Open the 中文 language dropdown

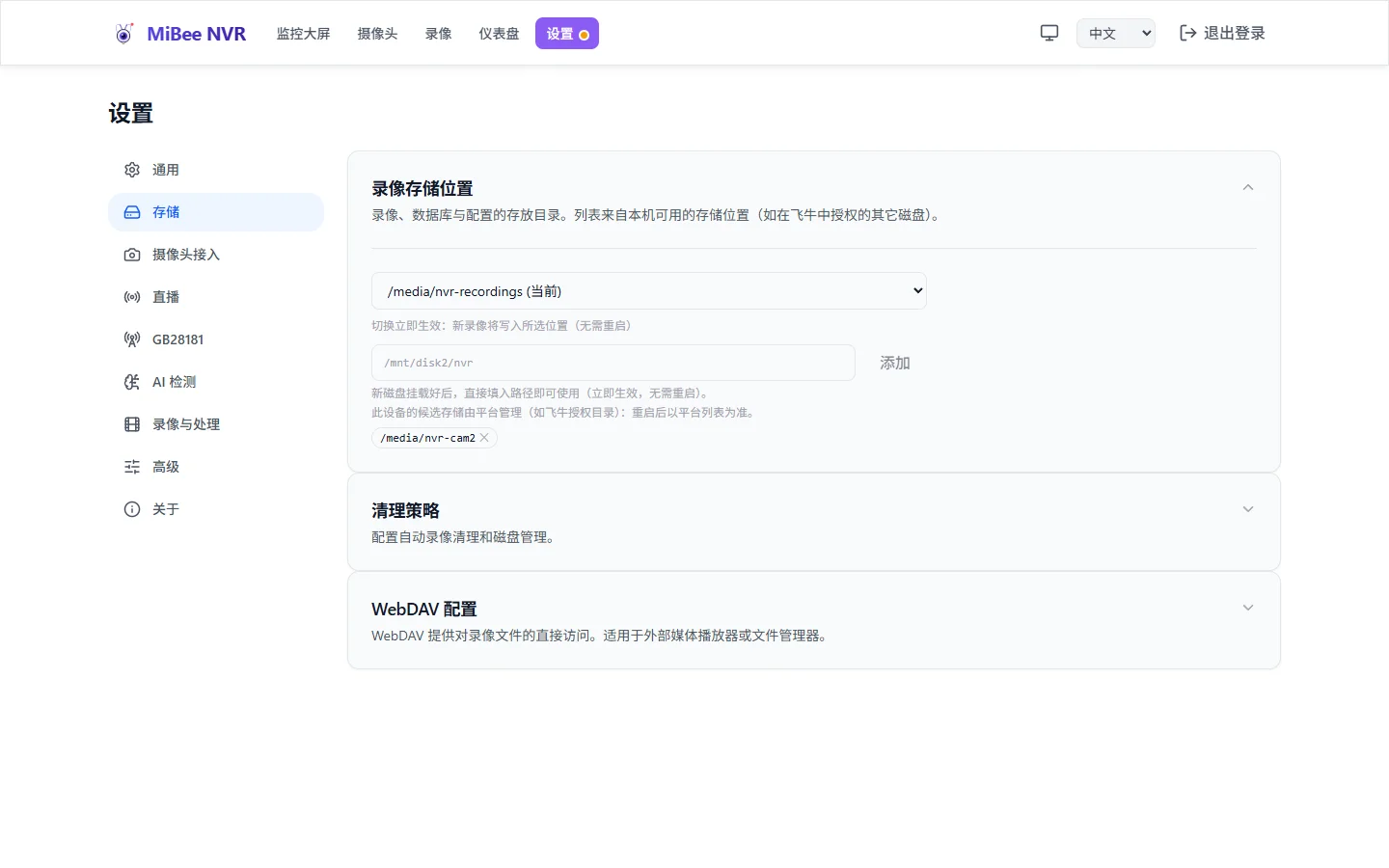pyautogui.click(x=1116, y=33)
